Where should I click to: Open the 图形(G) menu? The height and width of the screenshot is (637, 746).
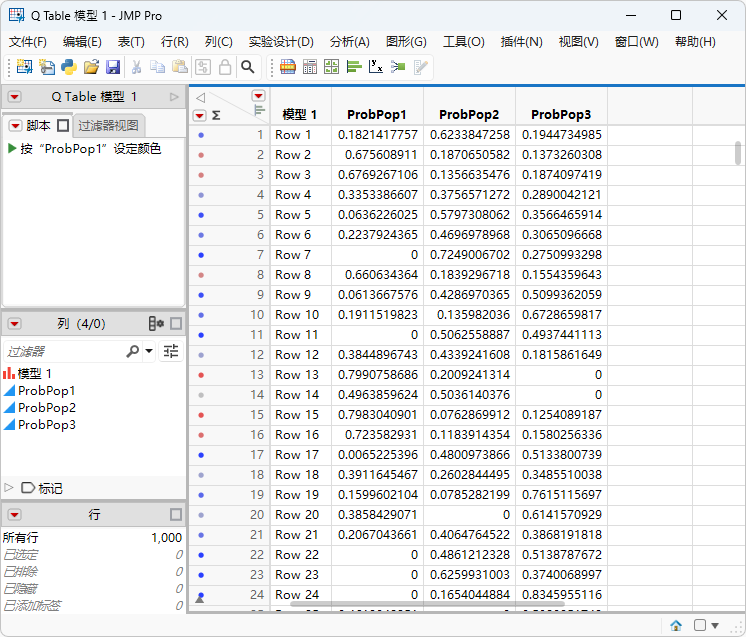(406, 42)
